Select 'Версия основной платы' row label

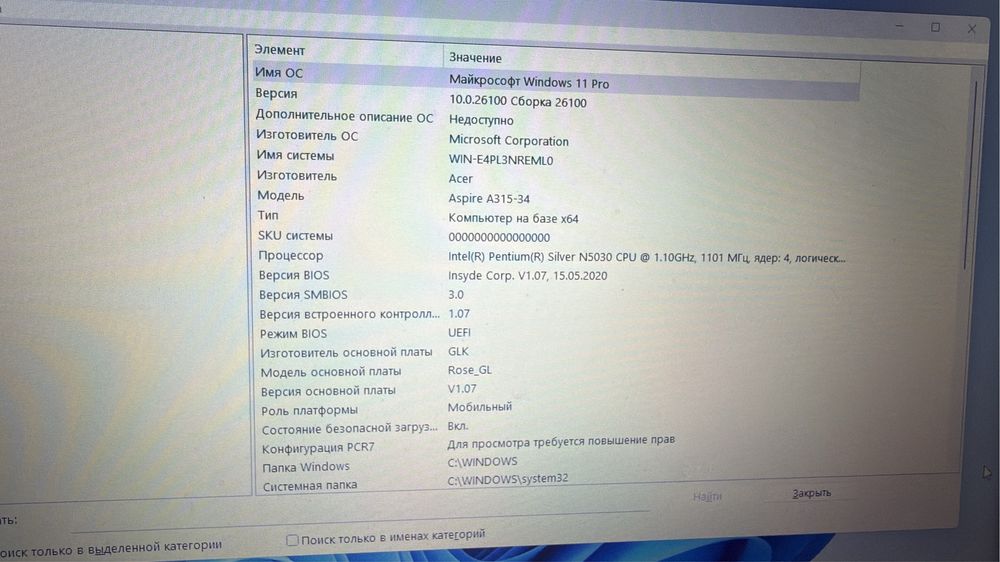(x=328, y=390)
